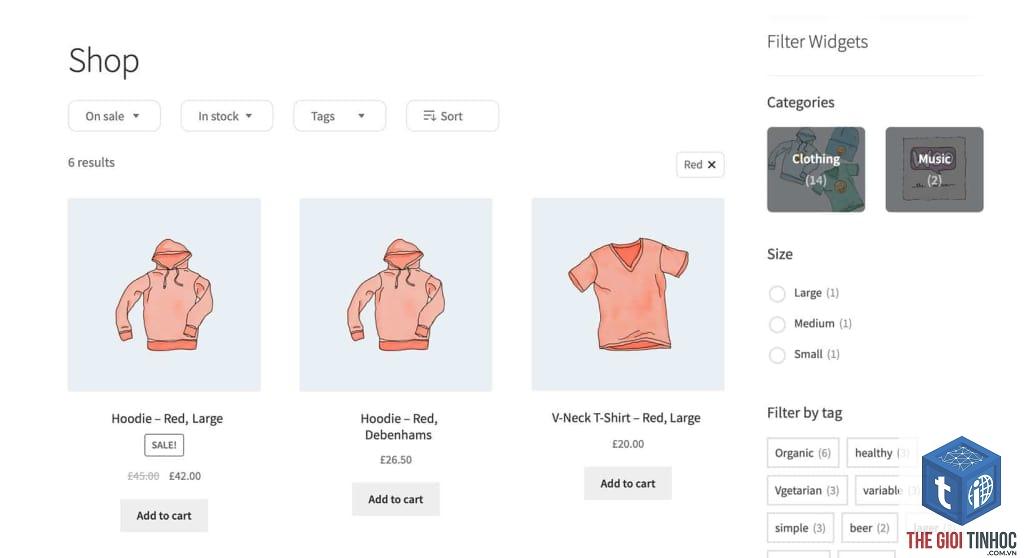
Task: Open the On sale filter dropdown
Action: coord(114,116)
